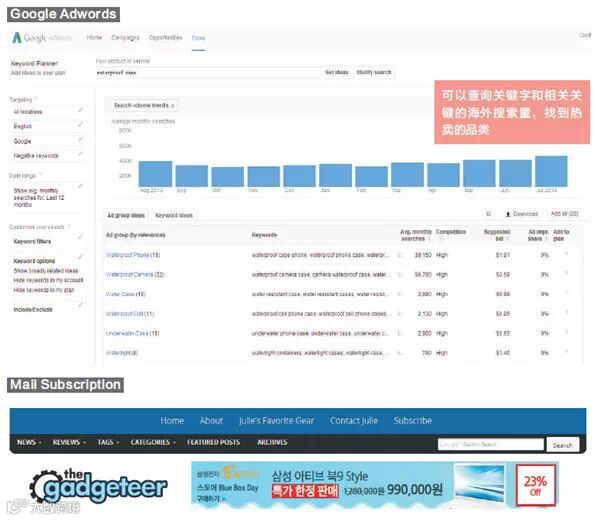Open the Watertight (8) ad group
Image resolution: width=600 pixels, height=520 pixels.
[122, 353]
